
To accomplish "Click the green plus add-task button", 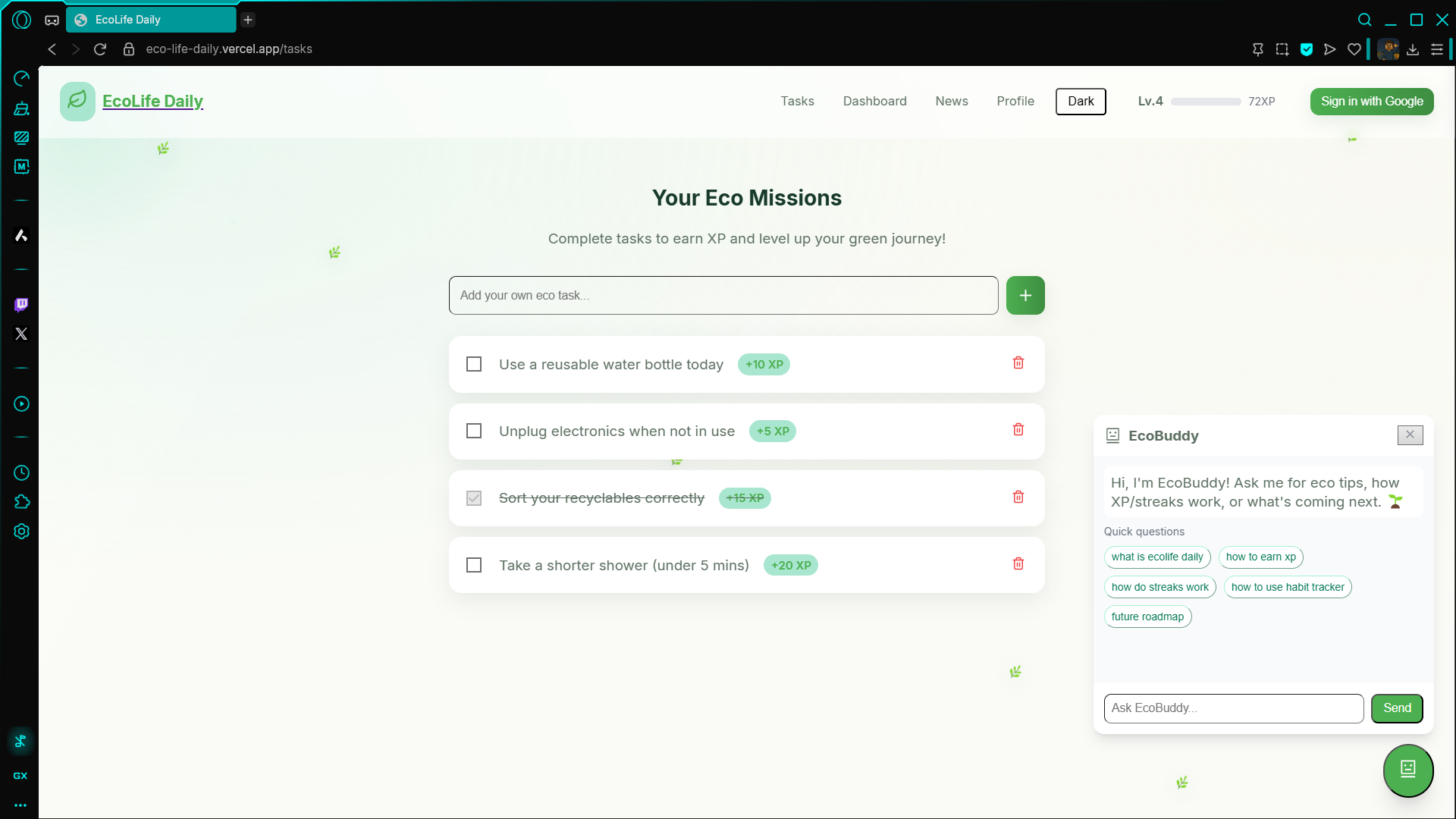I will coord(1025,296).
